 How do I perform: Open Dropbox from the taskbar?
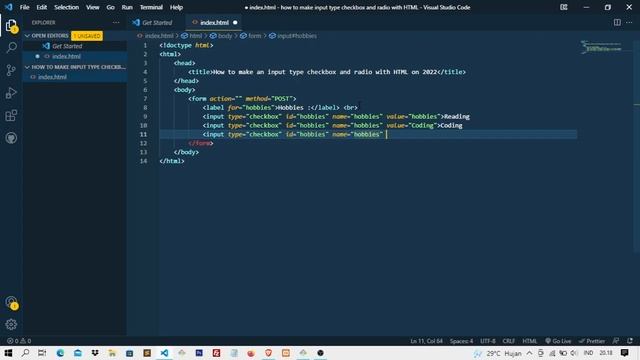(95, 353)
